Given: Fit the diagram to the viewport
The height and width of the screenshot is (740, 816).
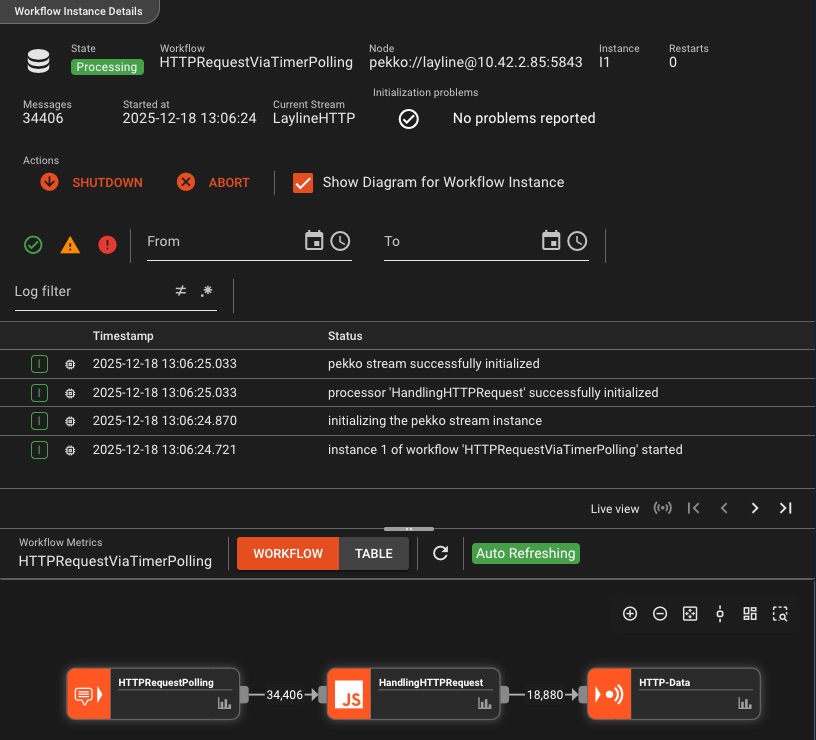Looking at the screenshot, I should coord(690,613).
